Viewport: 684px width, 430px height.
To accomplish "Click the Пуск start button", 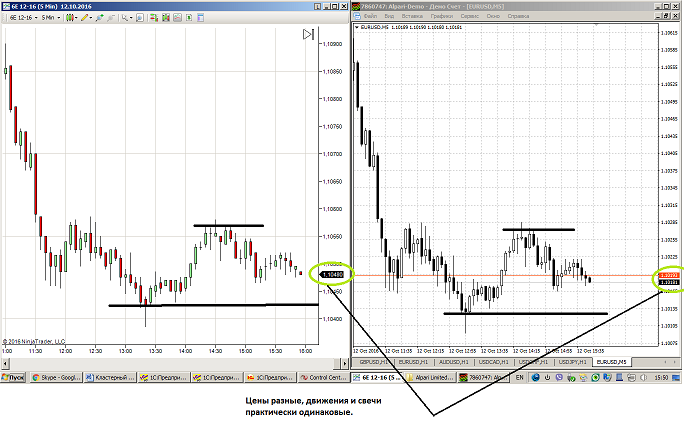I will coord(14,378).
